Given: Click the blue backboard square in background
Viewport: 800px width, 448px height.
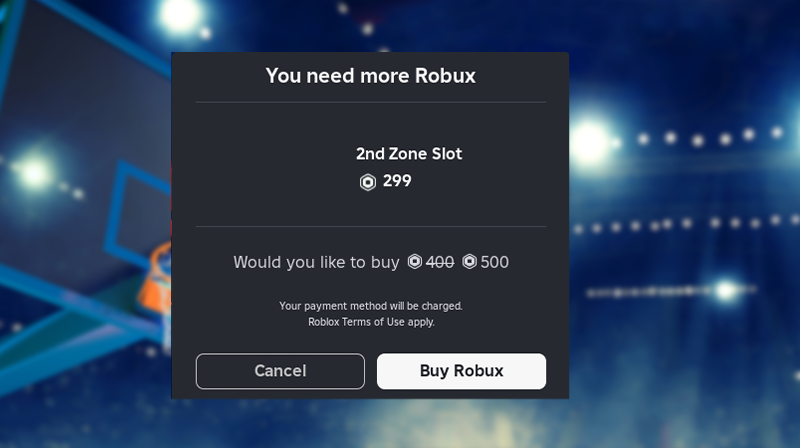Looking at the screenshot, I should [x=139, y=214].
